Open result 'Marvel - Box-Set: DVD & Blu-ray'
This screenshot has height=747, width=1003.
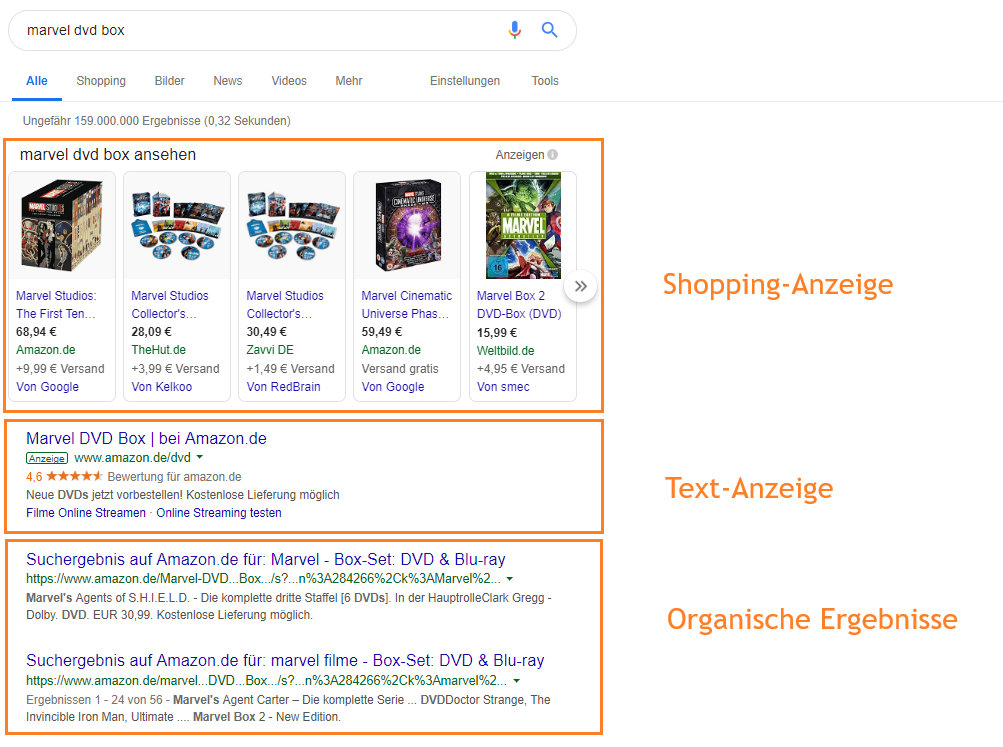[265, 560]
